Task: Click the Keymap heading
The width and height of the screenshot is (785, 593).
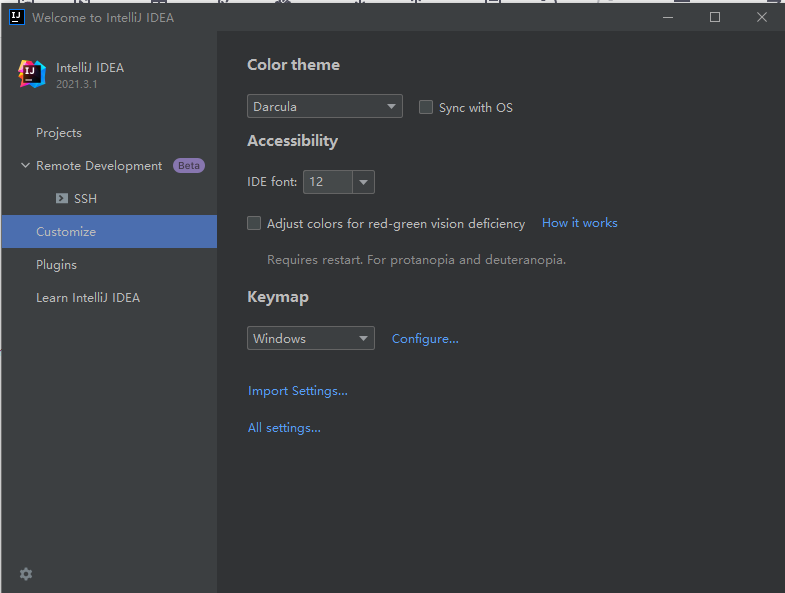Action: [278, 297]
